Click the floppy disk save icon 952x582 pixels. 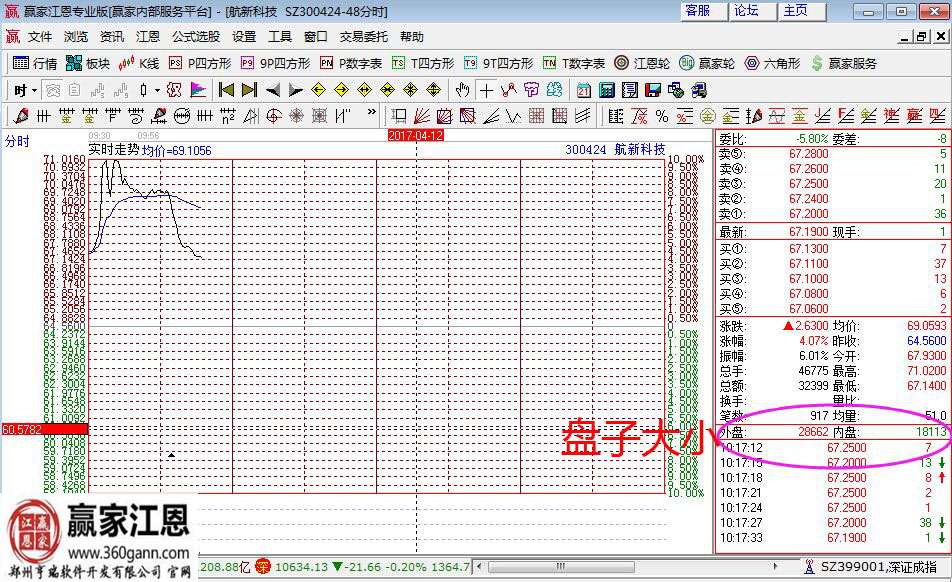coord(652,89)
